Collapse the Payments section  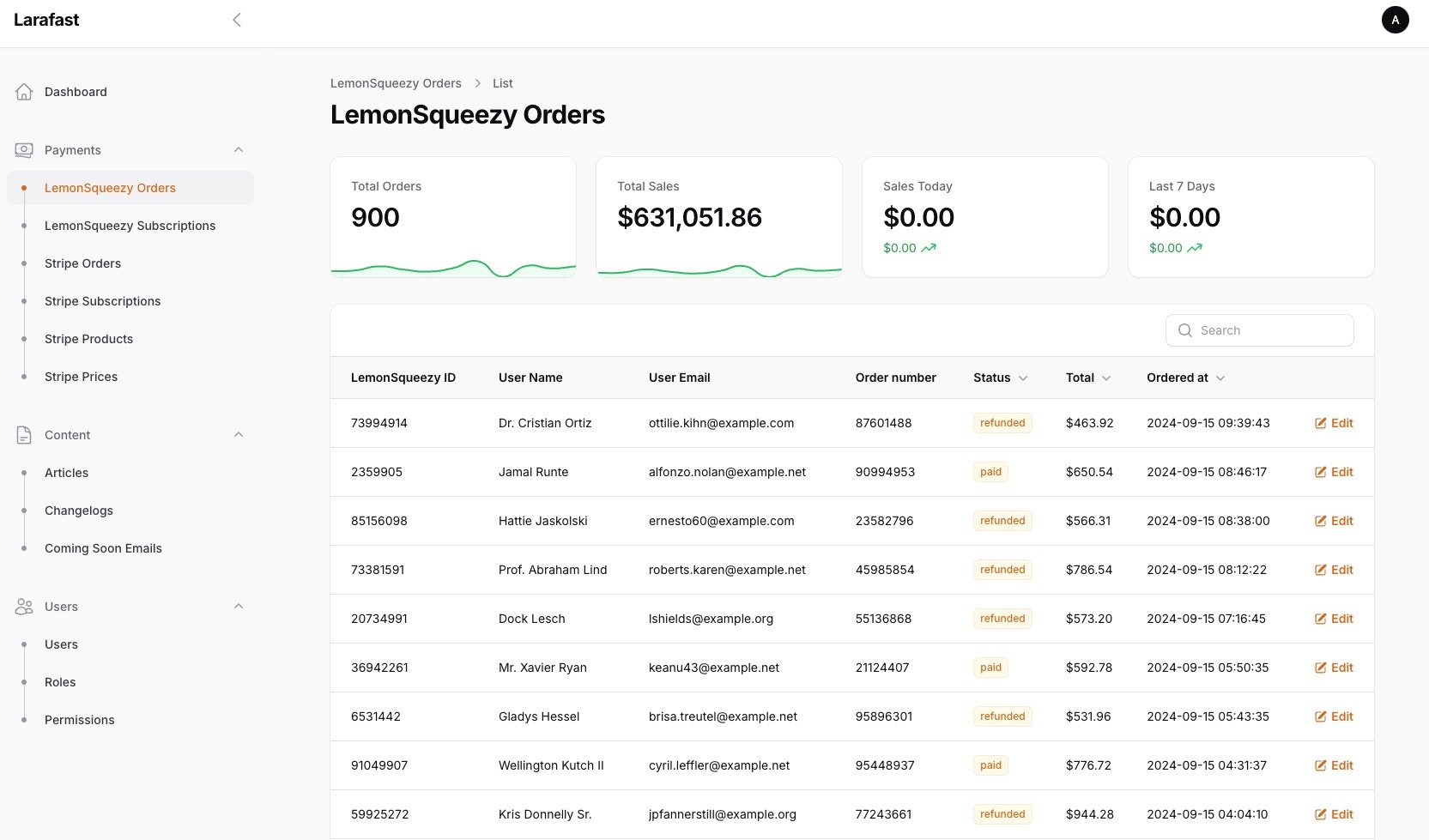239,150
